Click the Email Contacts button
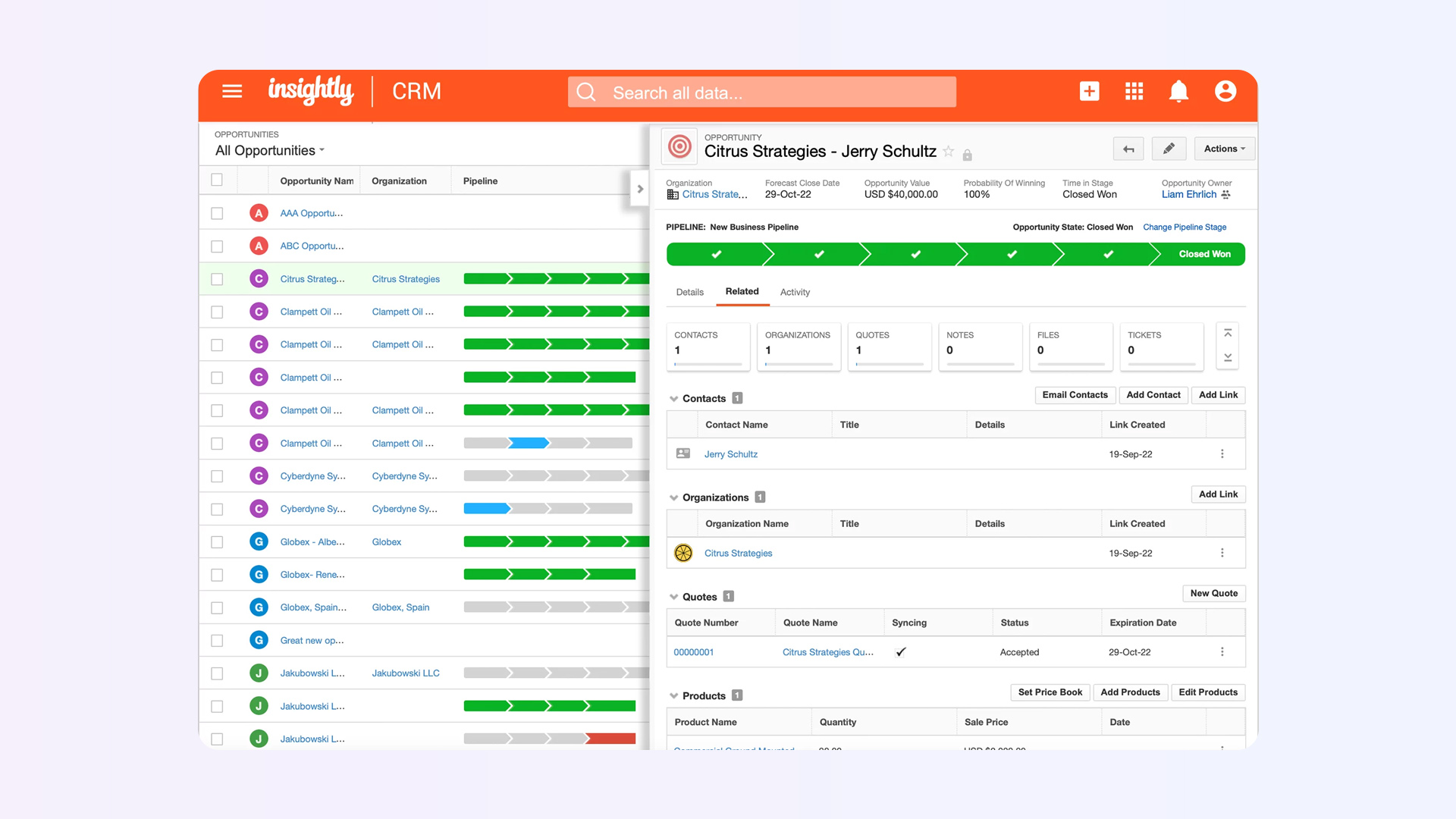This screenshot has height=819, width=1456. pos(1075,395)
